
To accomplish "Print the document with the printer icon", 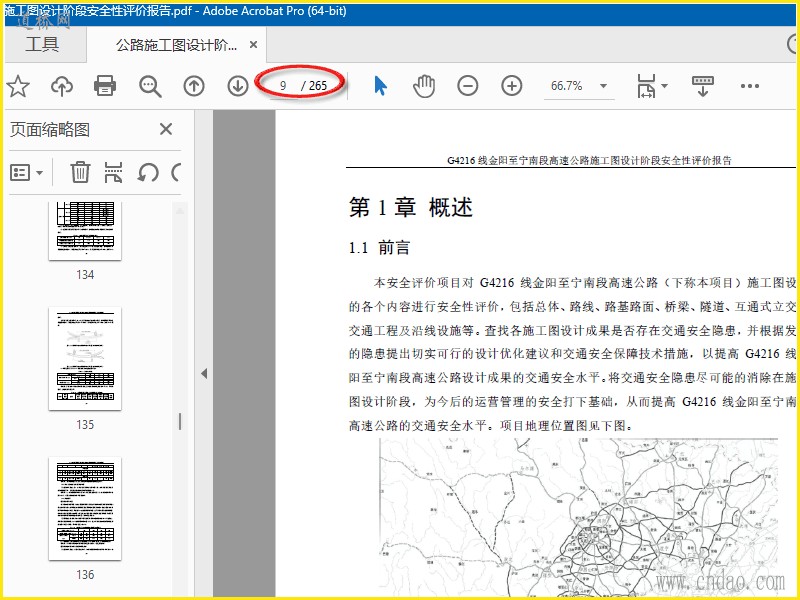I will pos(105,86).
